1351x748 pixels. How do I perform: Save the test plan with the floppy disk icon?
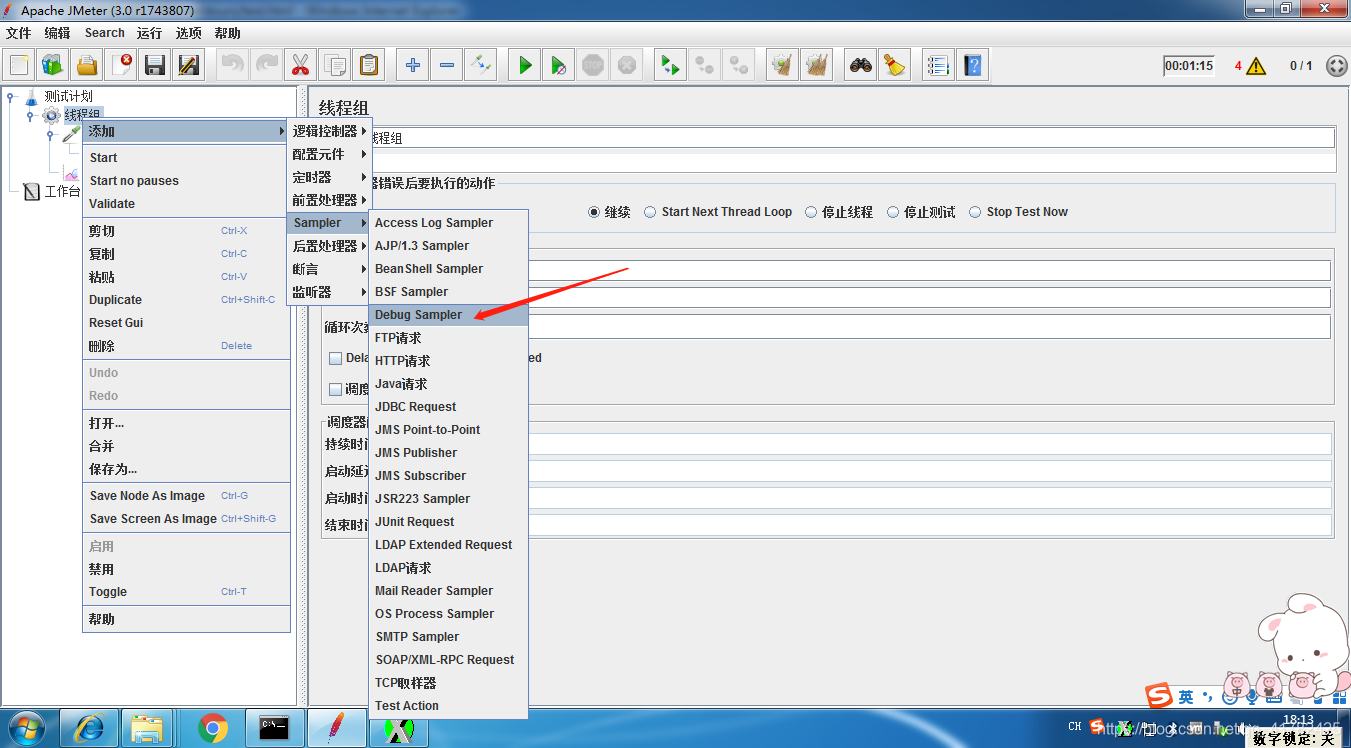pos(155,66)
